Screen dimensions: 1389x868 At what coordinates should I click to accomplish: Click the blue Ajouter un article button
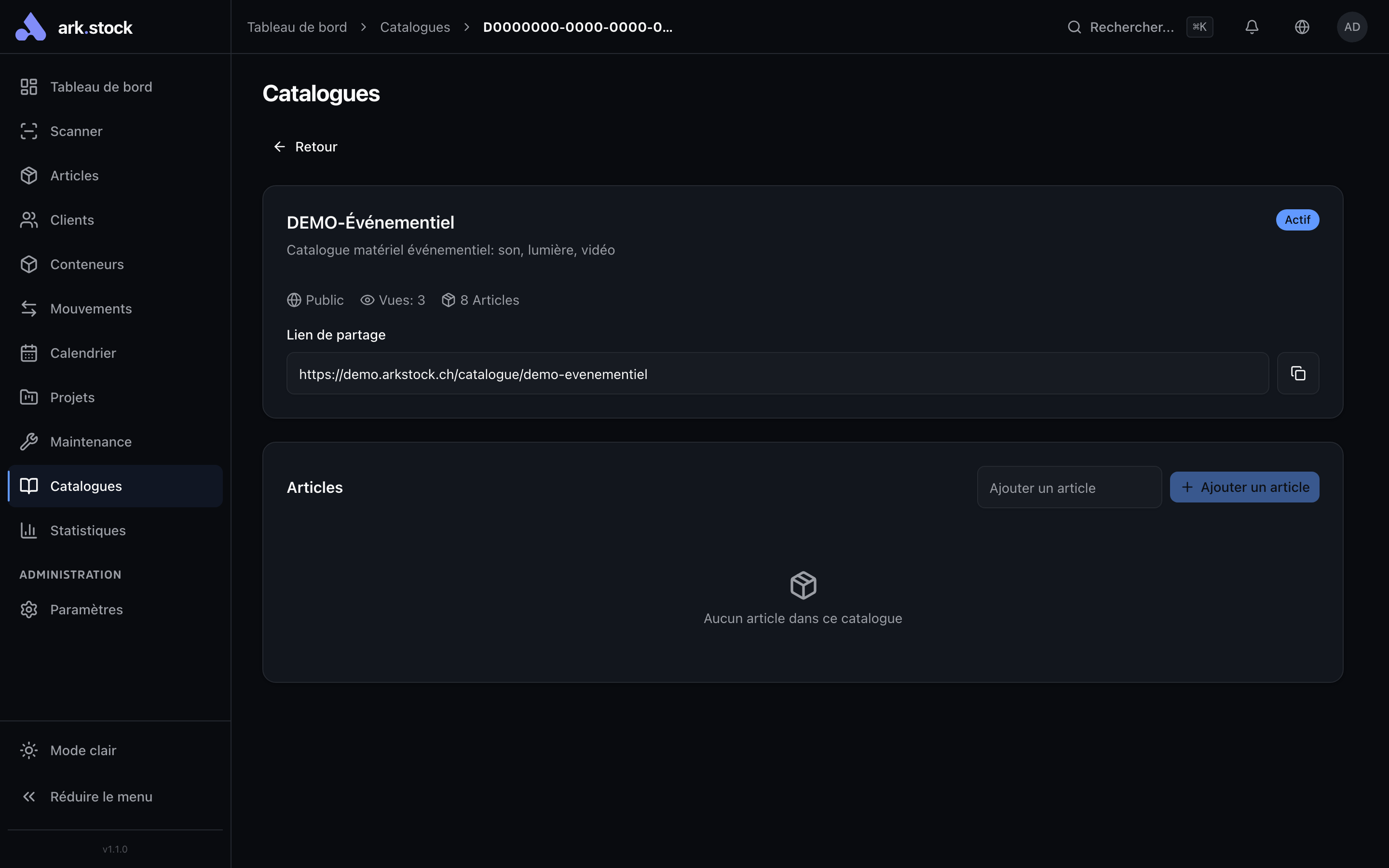[1244, 488]
